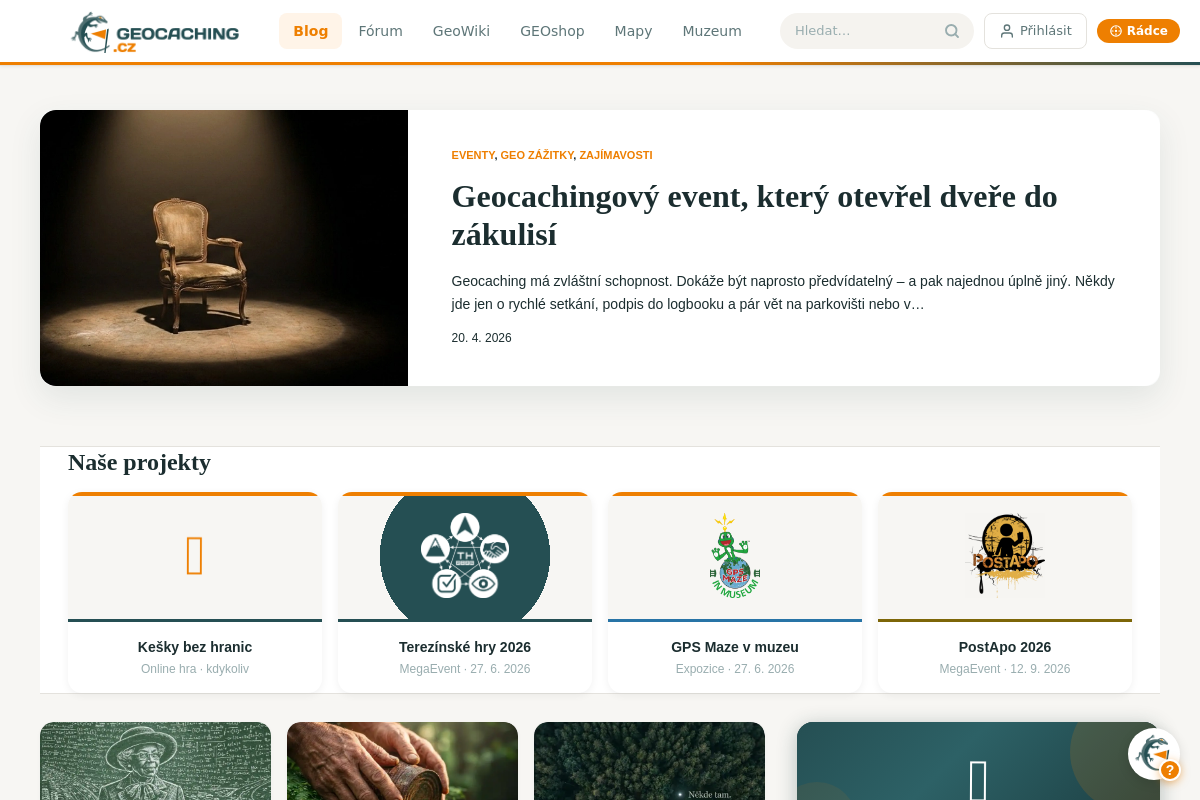Click the Geocaching.cz logo
This screenshot has height=800, width=1200.
155,32
